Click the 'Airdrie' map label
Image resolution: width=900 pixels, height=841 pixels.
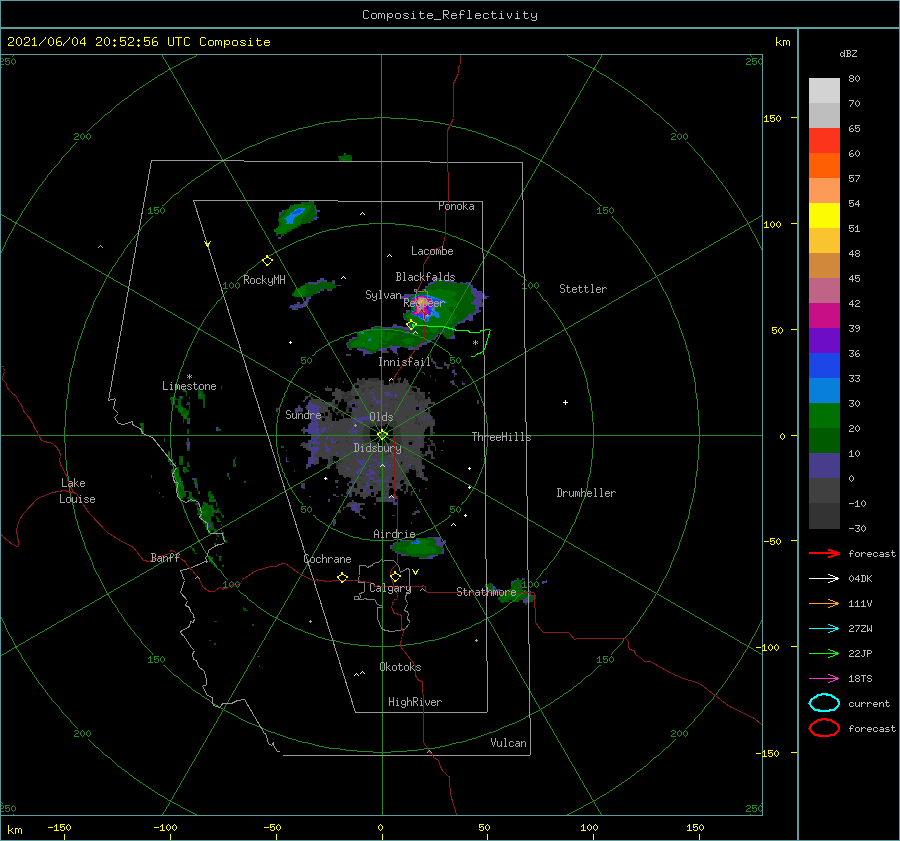pos(394,534)
